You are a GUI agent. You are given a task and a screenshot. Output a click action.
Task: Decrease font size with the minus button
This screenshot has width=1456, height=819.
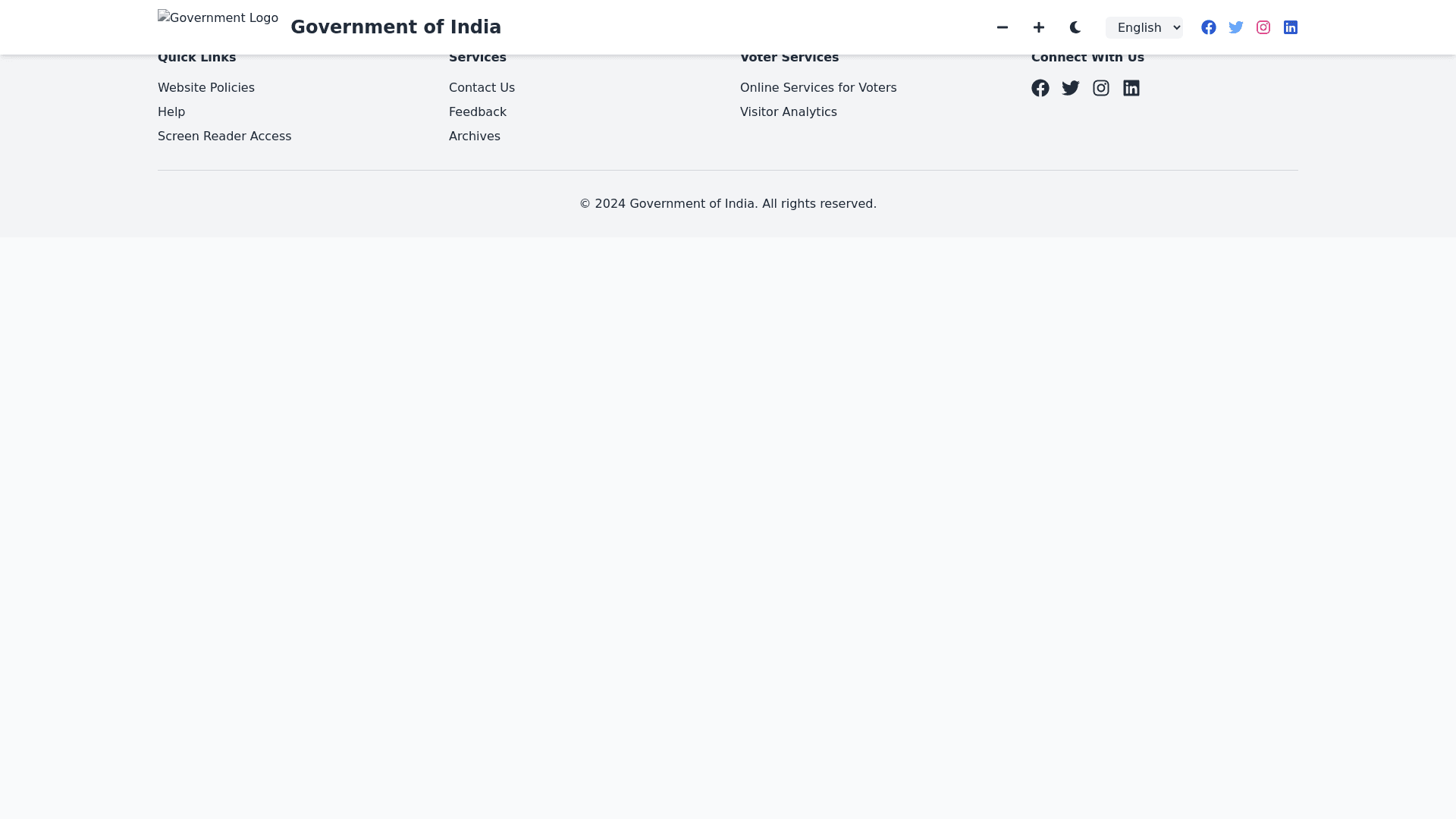(1003, 27)
